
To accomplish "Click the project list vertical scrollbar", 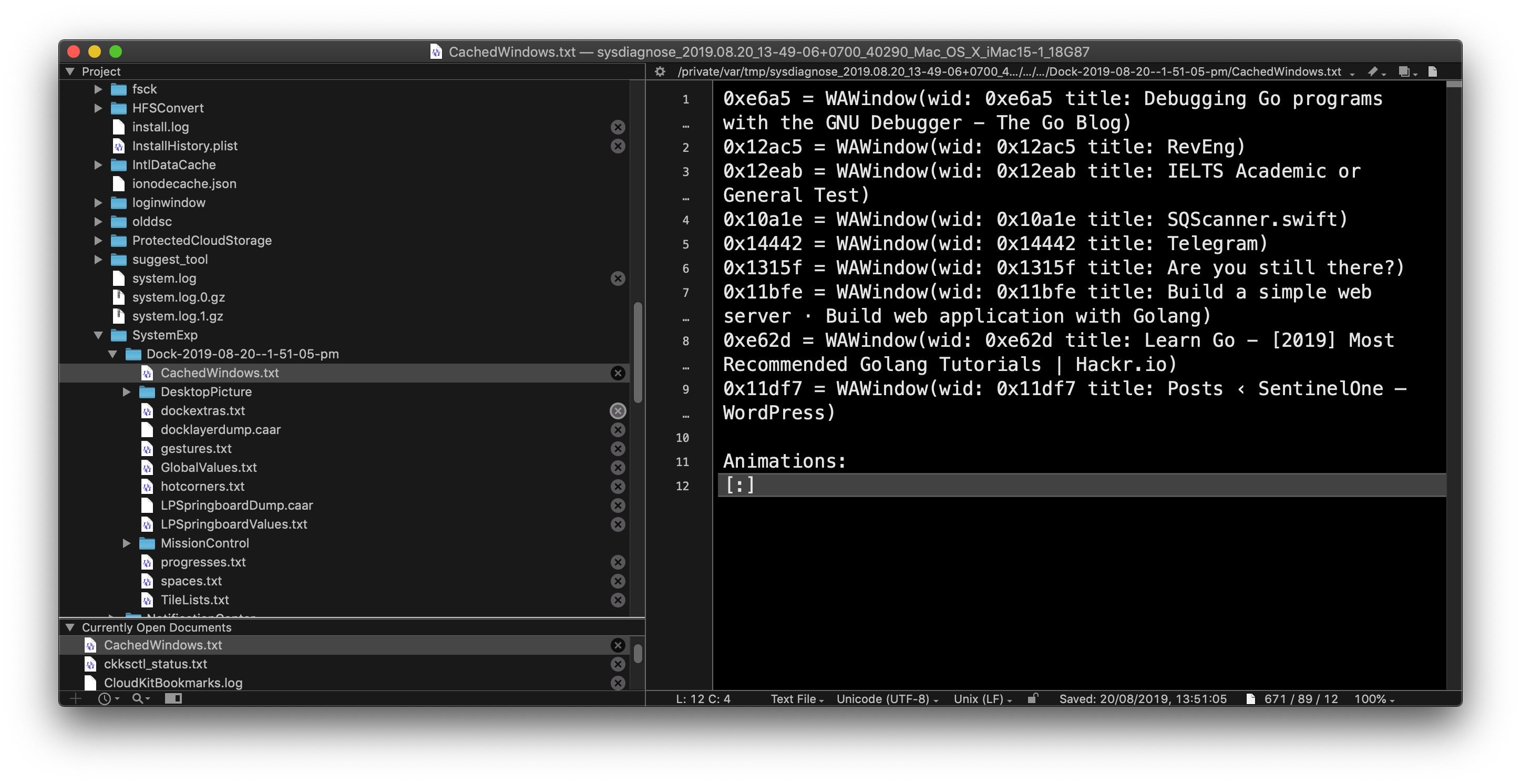I will 638,352.
